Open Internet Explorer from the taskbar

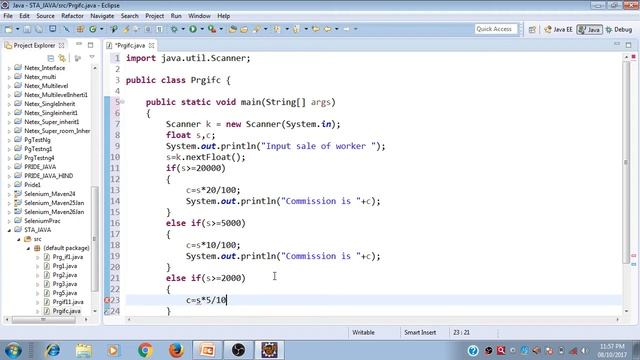pos(53,350)
